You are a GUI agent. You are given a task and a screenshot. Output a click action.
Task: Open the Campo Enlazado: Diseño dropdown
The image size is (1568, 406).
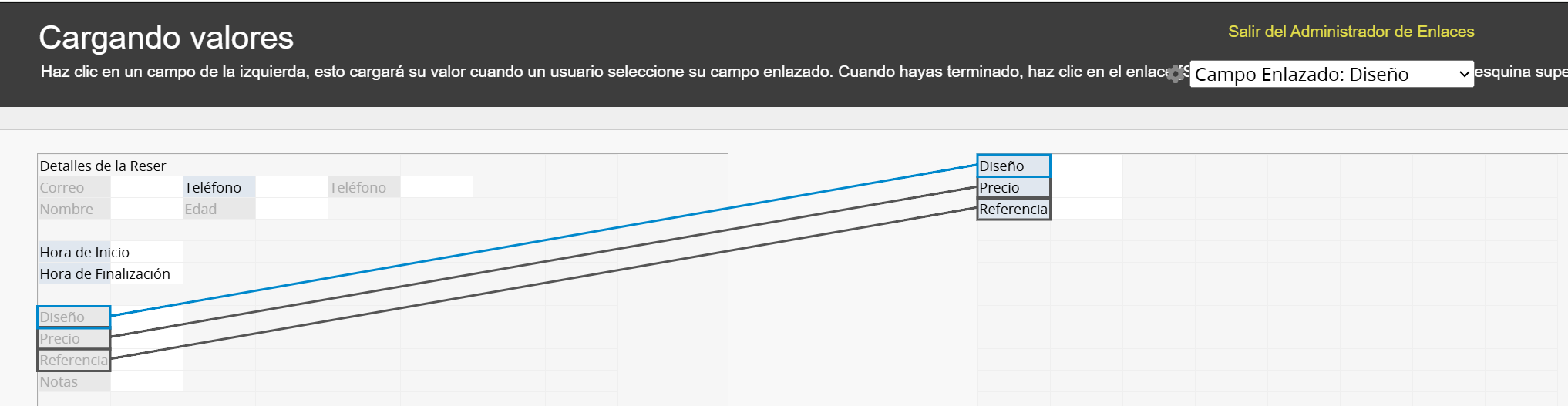(1331, 74)
